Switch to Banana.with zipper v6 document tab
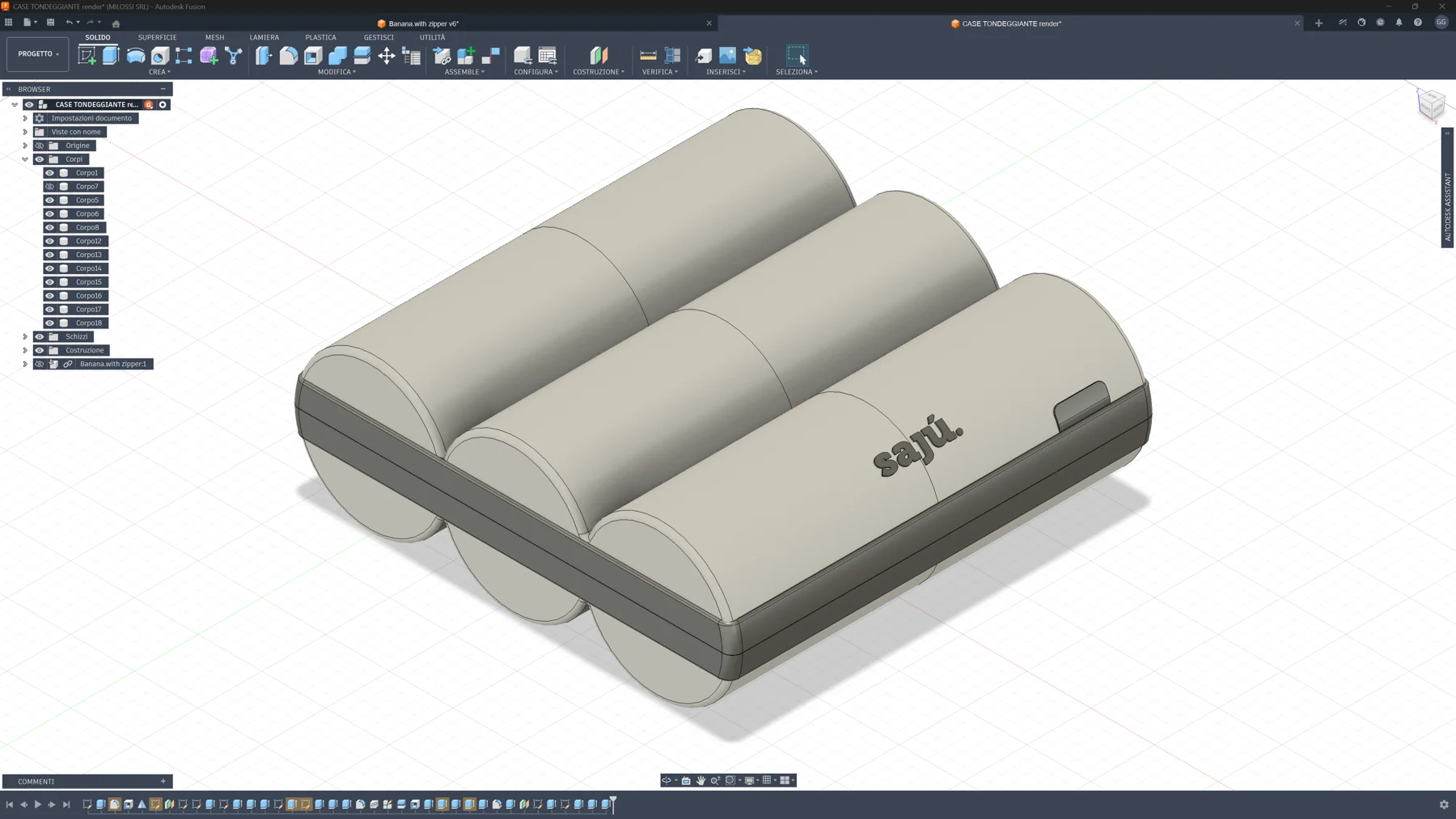1456x819 pixels. coord(423,23)
